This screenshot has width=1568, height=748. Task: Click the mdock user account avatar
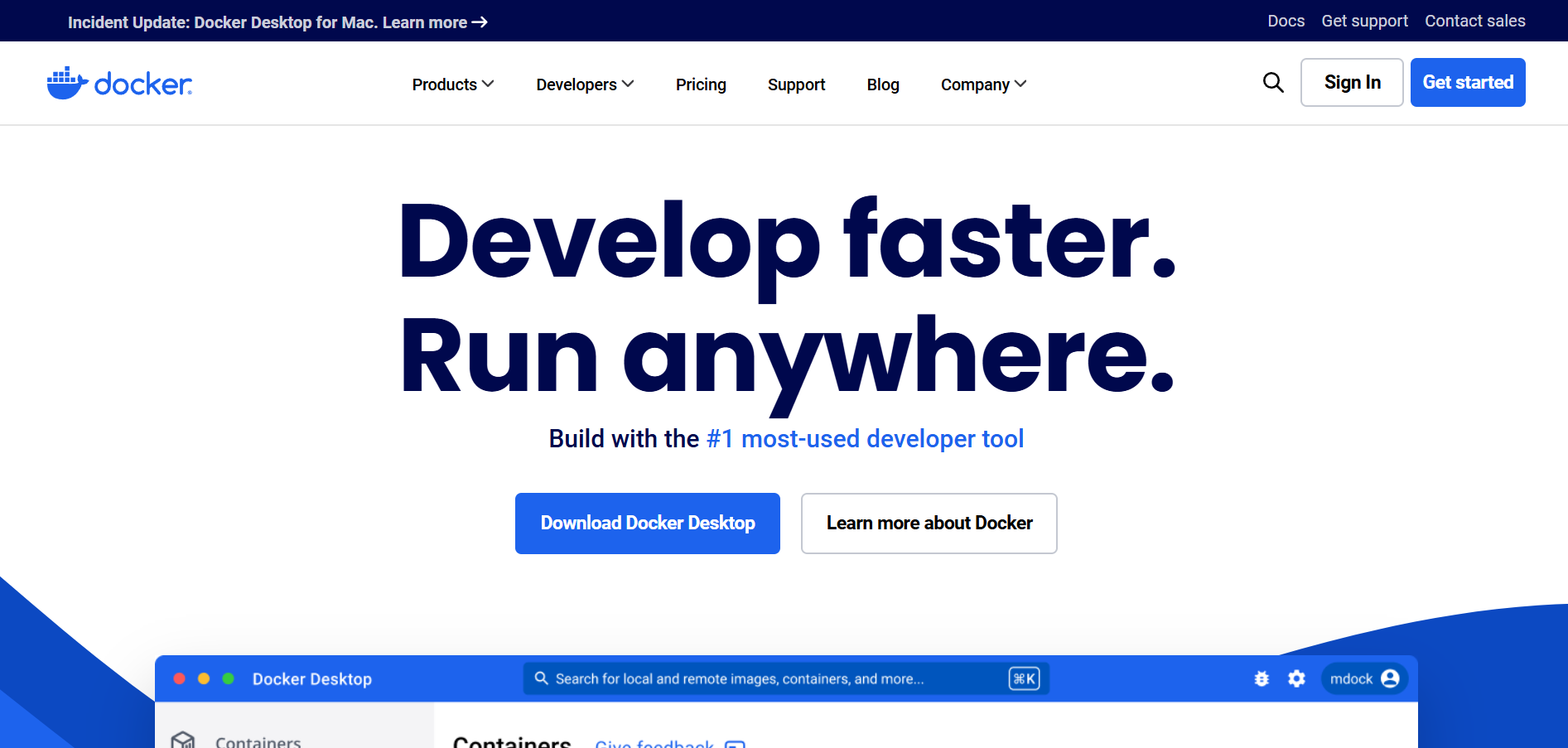1390,678
